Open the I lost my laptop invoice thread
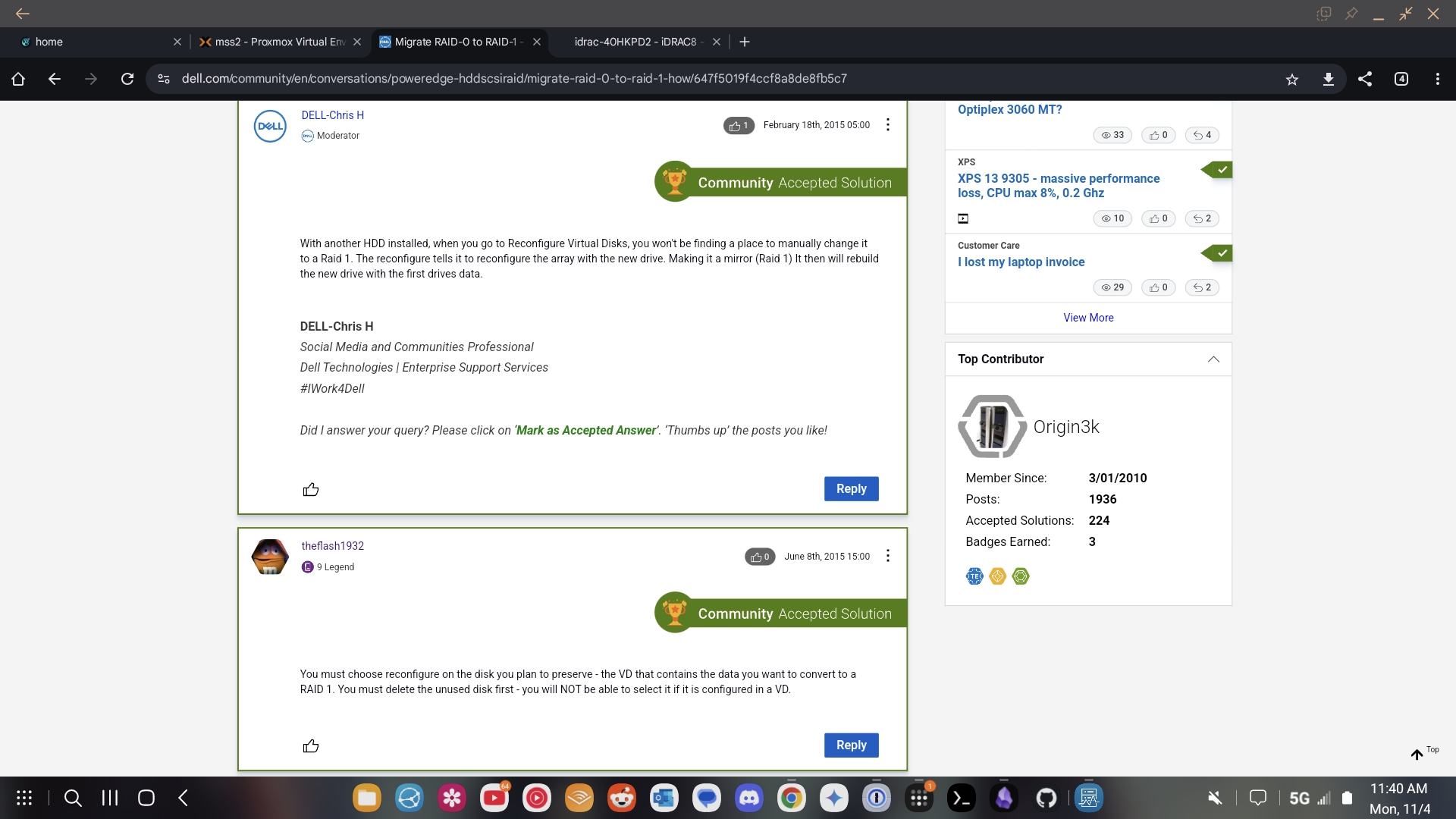Viewport: 1456px width, 819px height. (x=1021, y=262)
